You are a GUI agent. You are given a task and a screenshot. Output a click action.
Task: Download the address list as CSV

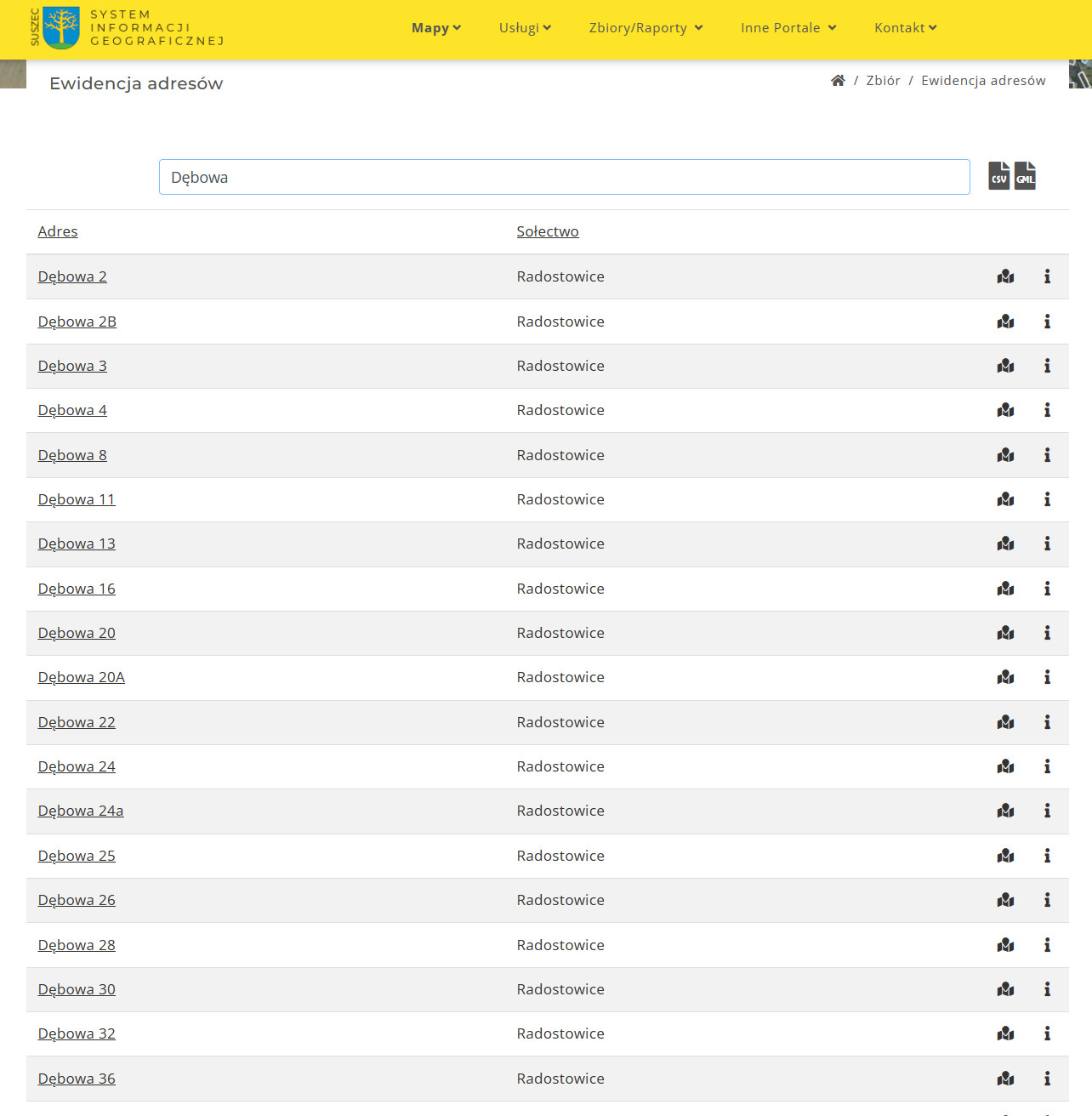(x=998, y=176)
